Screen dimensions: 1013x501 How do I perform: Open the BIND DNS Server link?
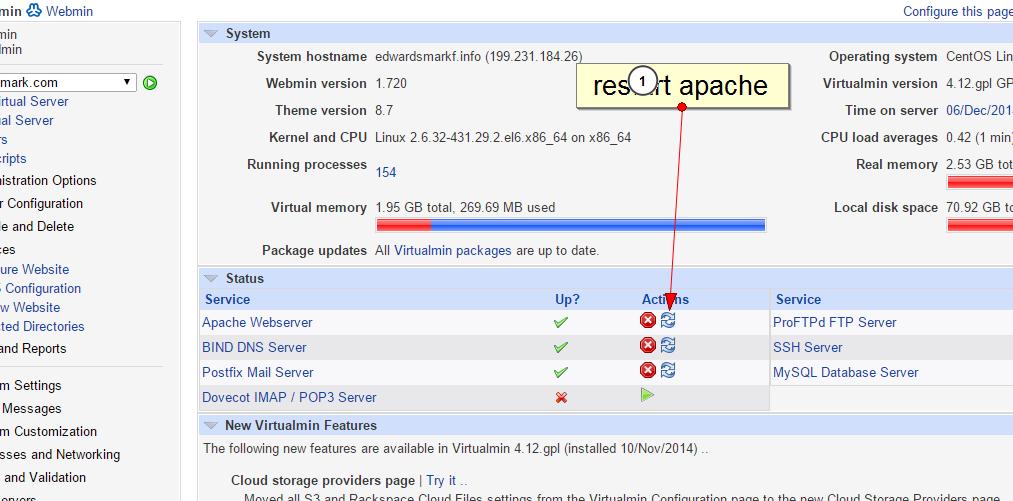(254, 347)
